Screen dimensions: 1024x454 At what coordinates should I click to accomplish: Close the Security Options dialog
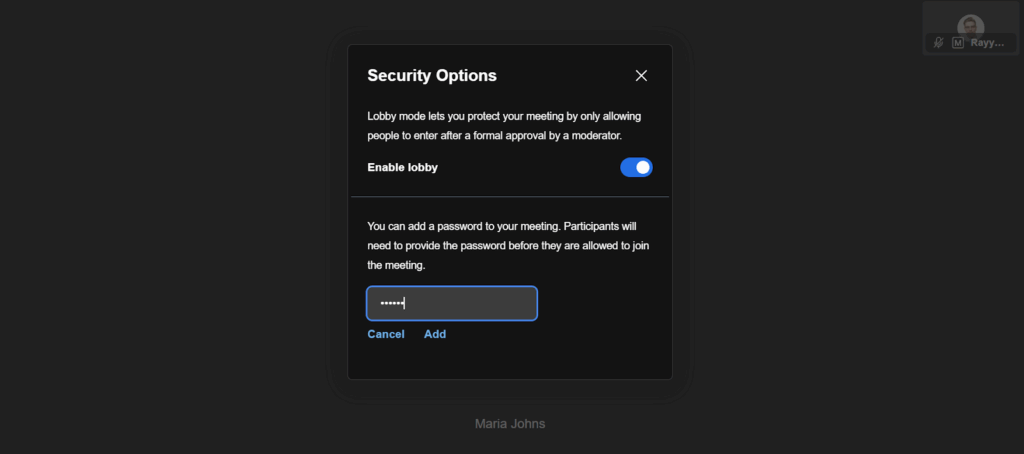tap(642, 76)
